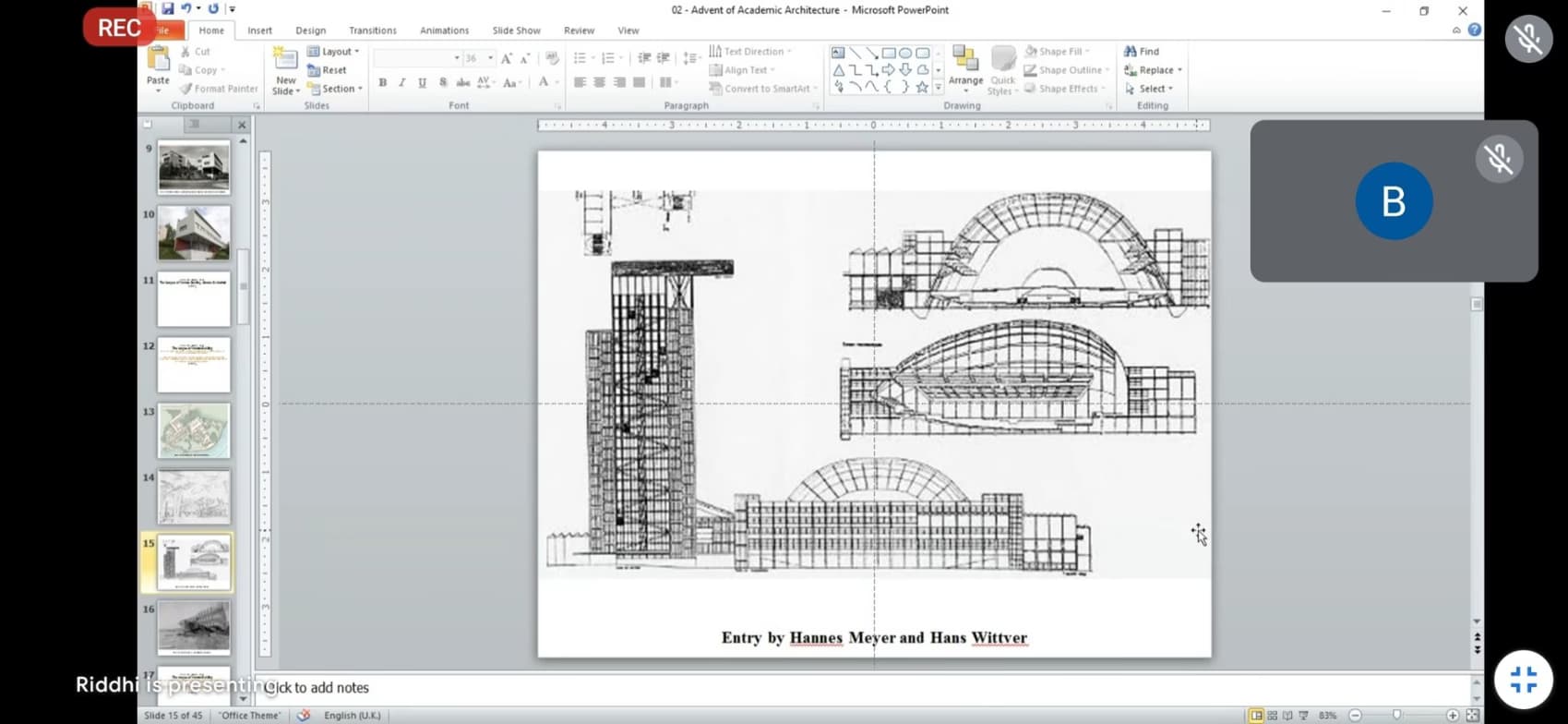Toggle text shadow formatting
The image size is (1568, 724).
(443, 83)
